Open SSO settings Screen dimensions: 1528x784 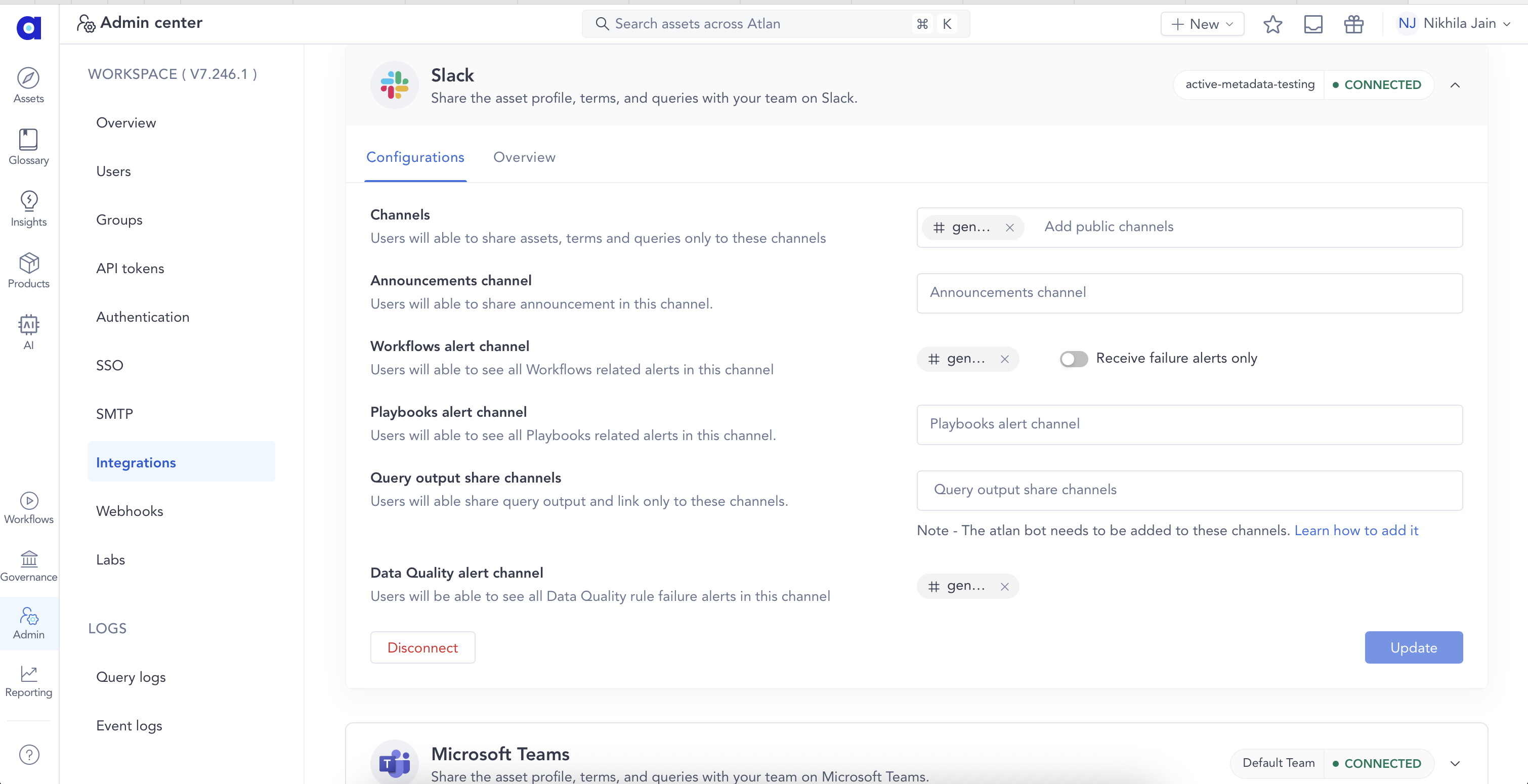point(182,365)
